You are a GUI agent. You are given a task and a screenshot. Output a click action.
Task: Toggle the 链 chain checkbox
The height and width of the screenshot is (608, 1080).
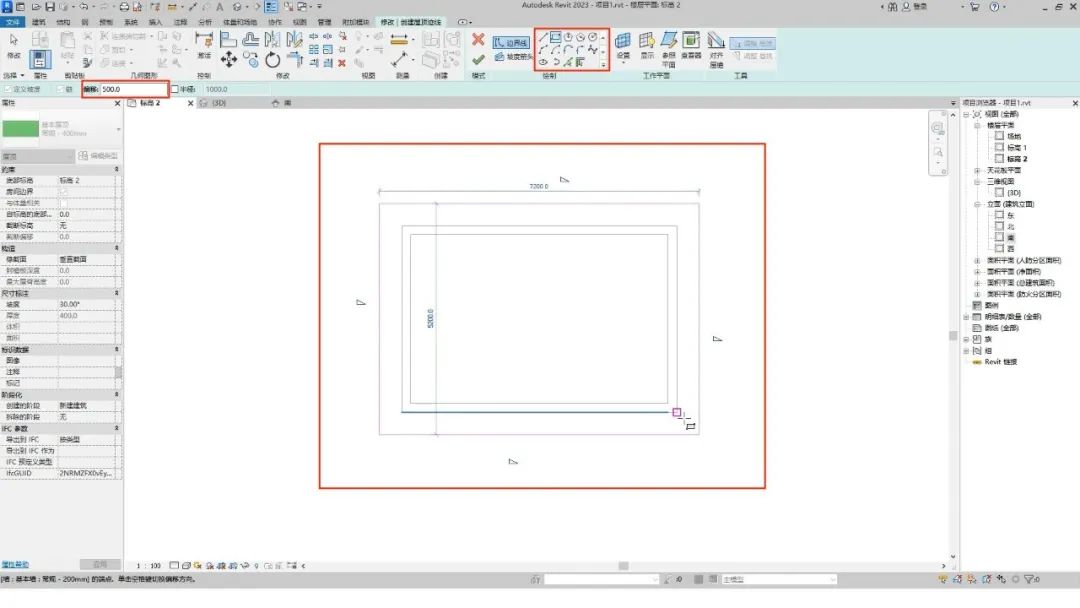point(58,89)
